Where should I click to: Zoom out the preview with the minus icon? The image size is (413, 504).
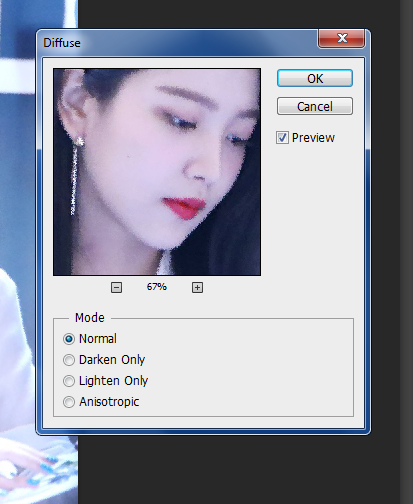(116, 287)
